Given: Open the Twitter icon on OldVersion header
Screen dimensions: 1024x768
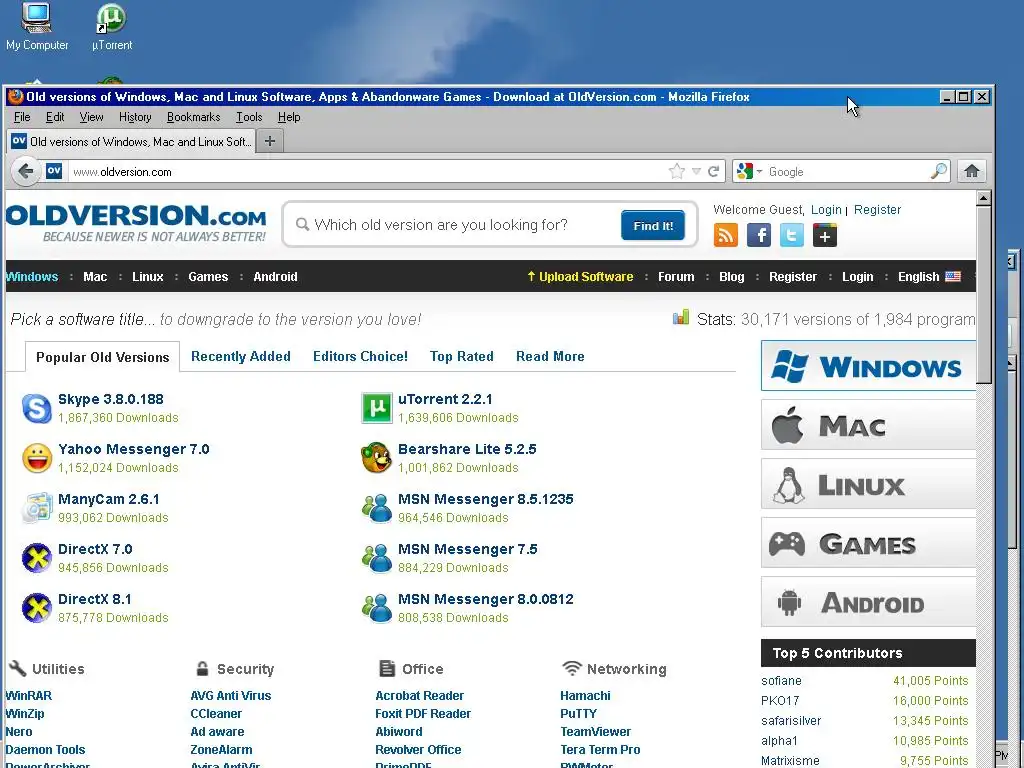Looking at the screenshot, I should point(792,235).
